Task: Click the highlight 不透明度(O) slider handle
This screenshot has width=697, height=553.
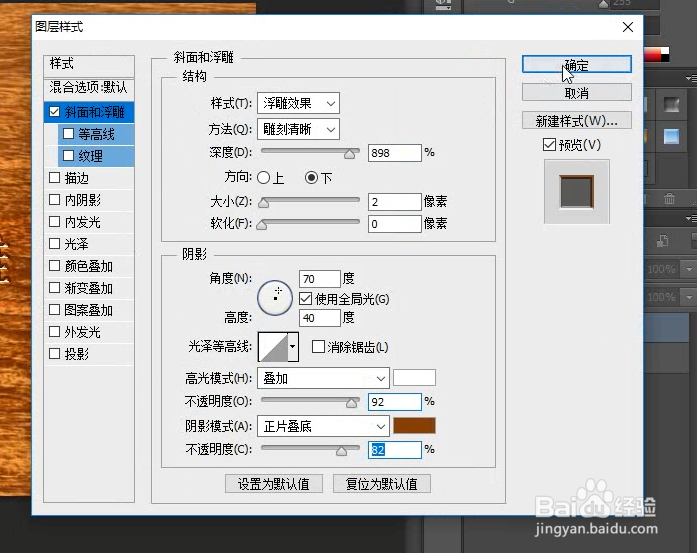Action: 352,403
